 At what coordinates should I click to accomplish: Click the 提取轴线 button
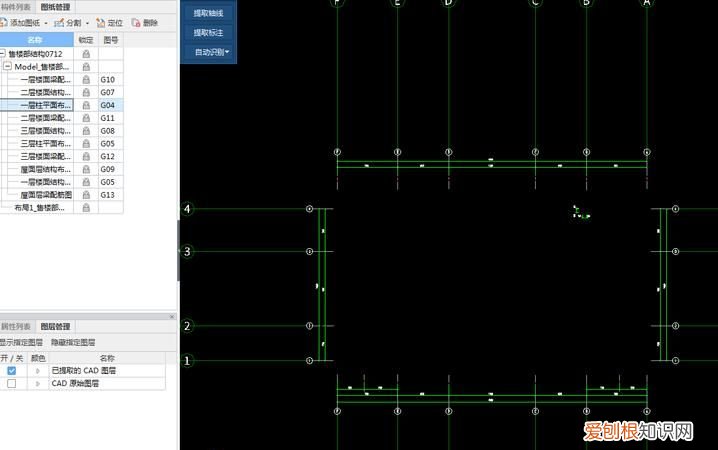(208, 13)
